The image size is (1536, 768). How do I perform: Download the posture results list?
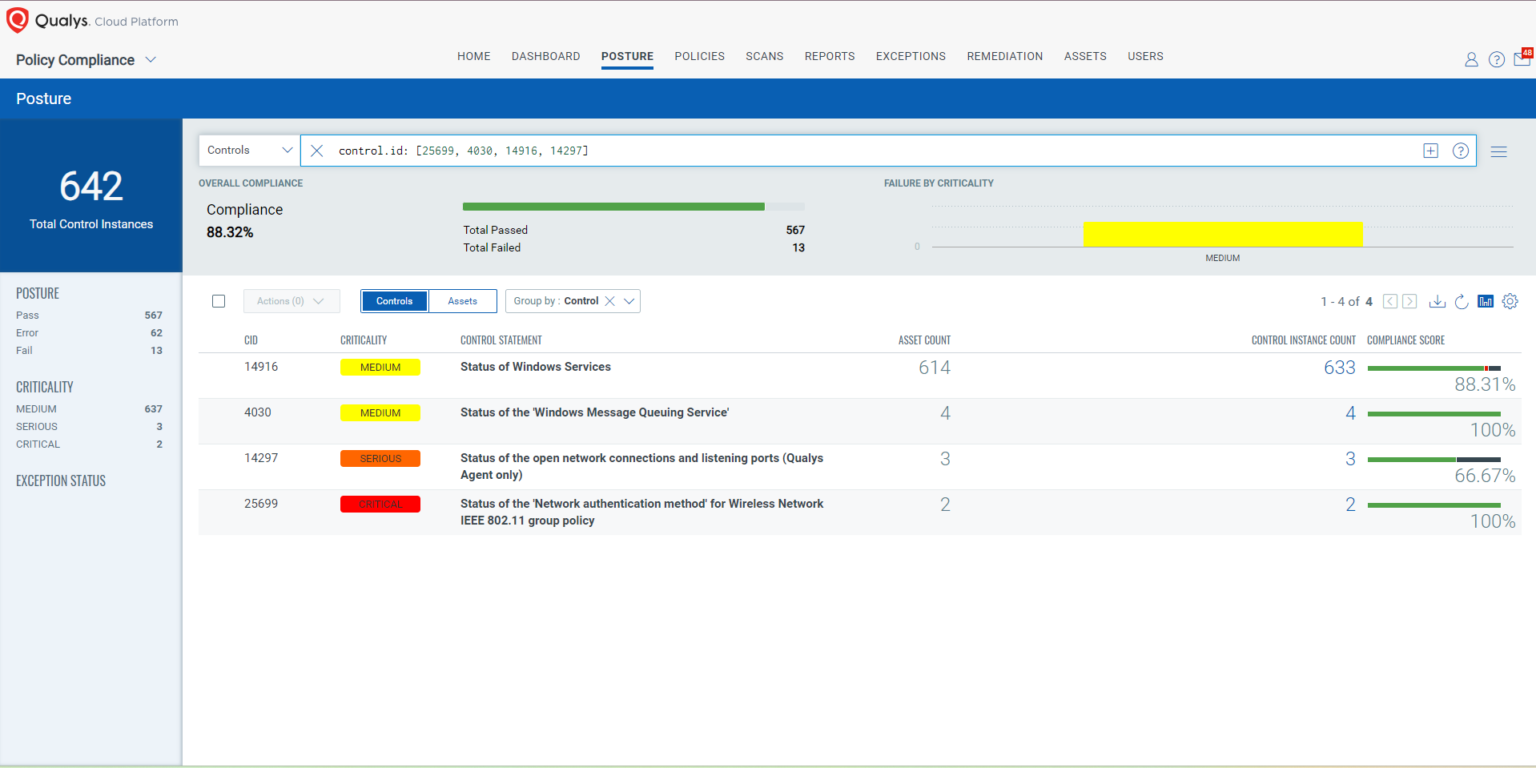(1437, 300)
